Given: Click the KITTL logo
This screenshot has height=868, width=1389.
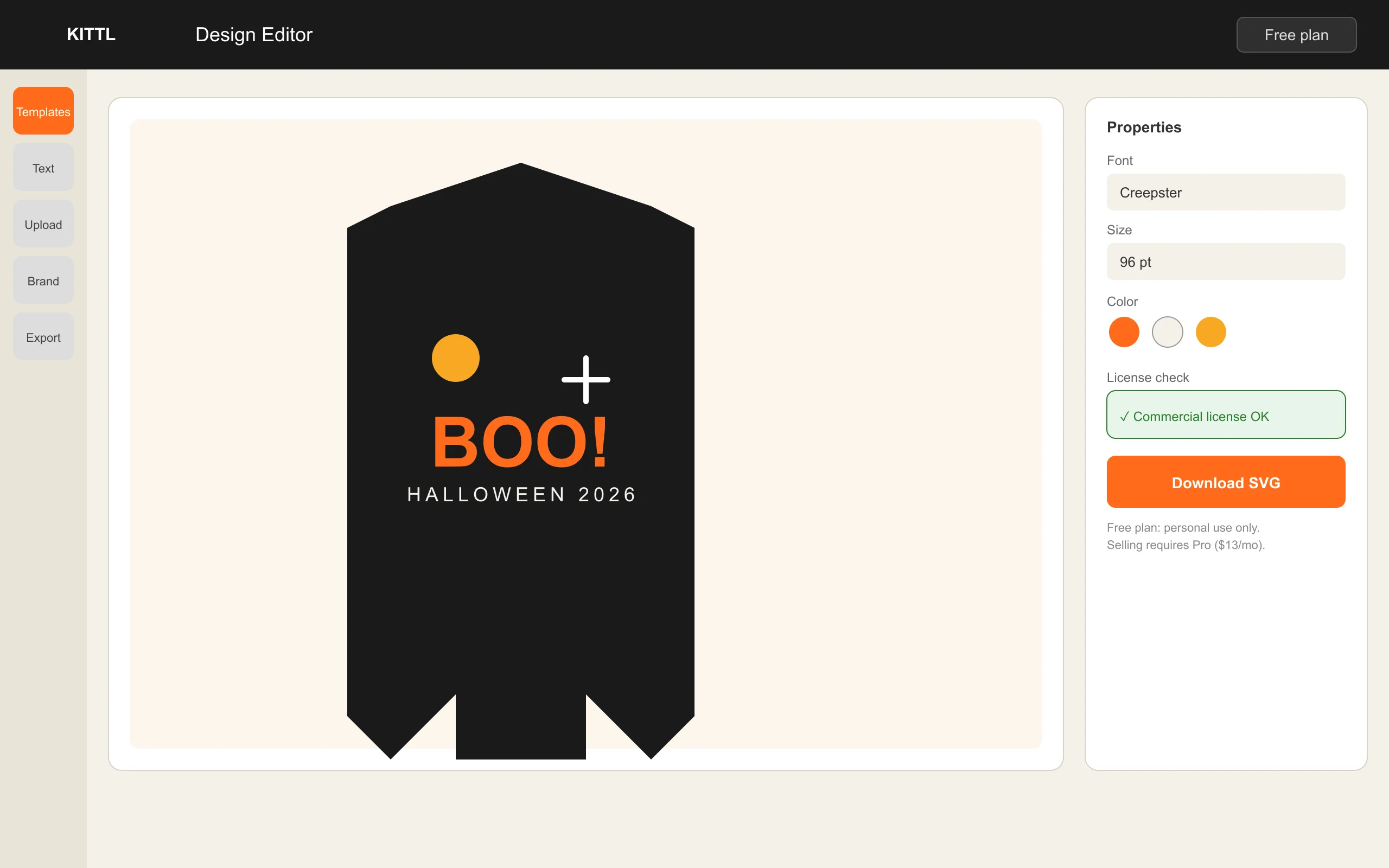Looking at the screenshot, I should pos(91,34).
